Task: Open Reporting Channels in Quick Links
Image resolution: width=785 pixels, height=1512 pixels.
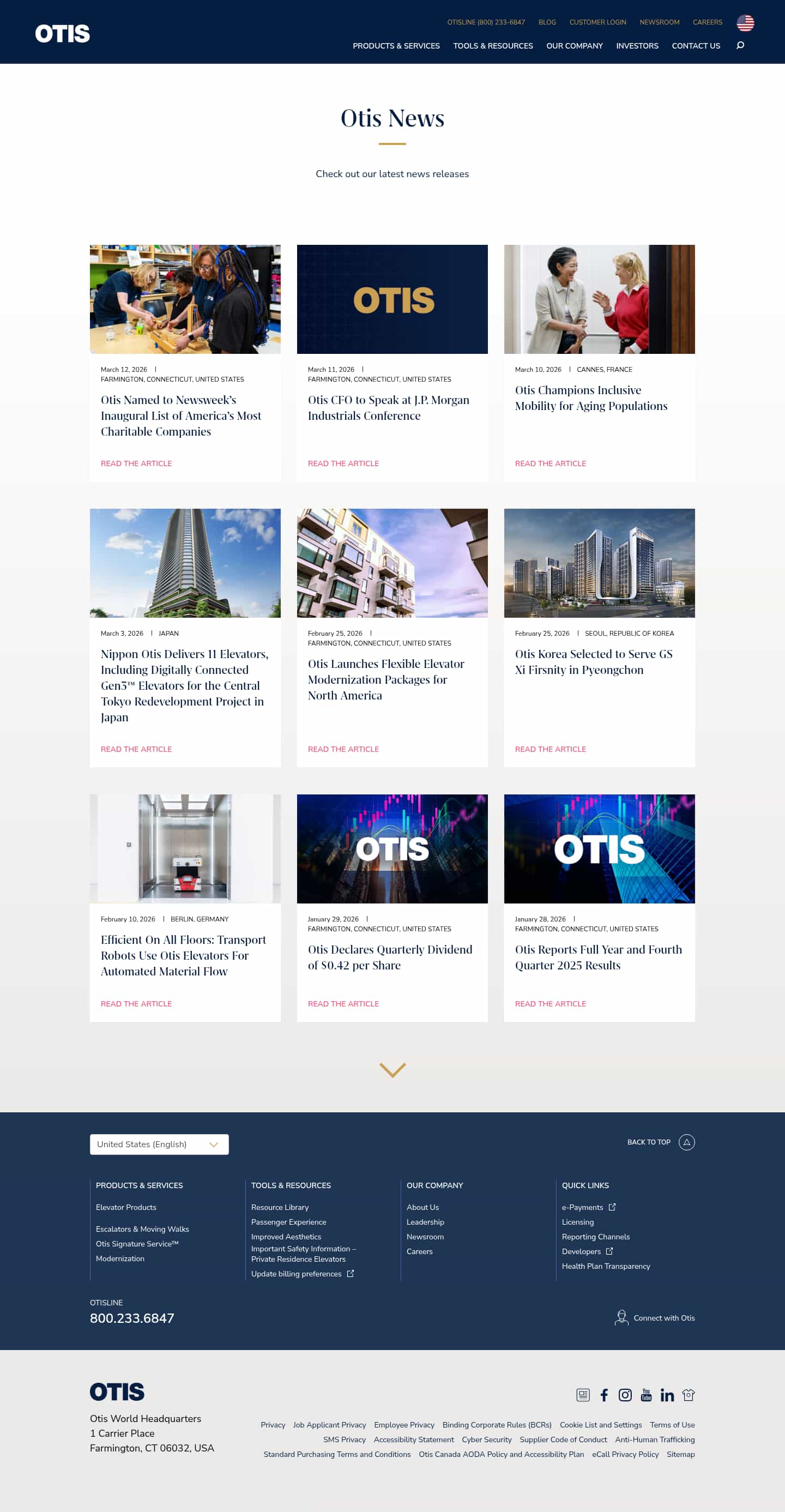Action: click(x=596, y=1237)
